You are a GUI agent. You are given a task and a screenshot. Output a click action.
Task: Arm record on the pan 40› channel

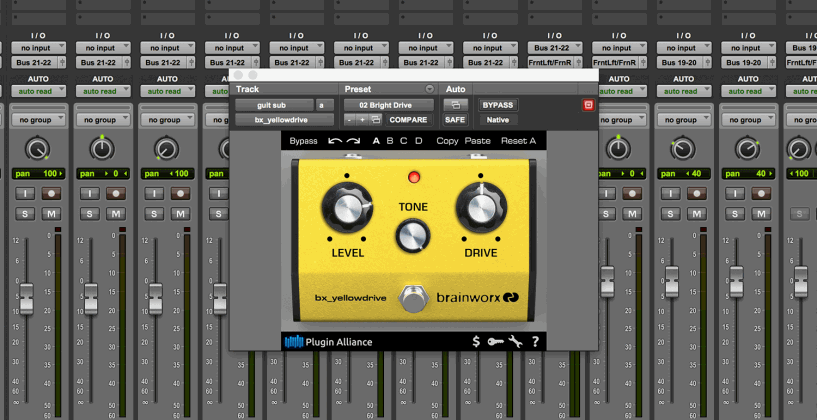[x=761, y=194]
